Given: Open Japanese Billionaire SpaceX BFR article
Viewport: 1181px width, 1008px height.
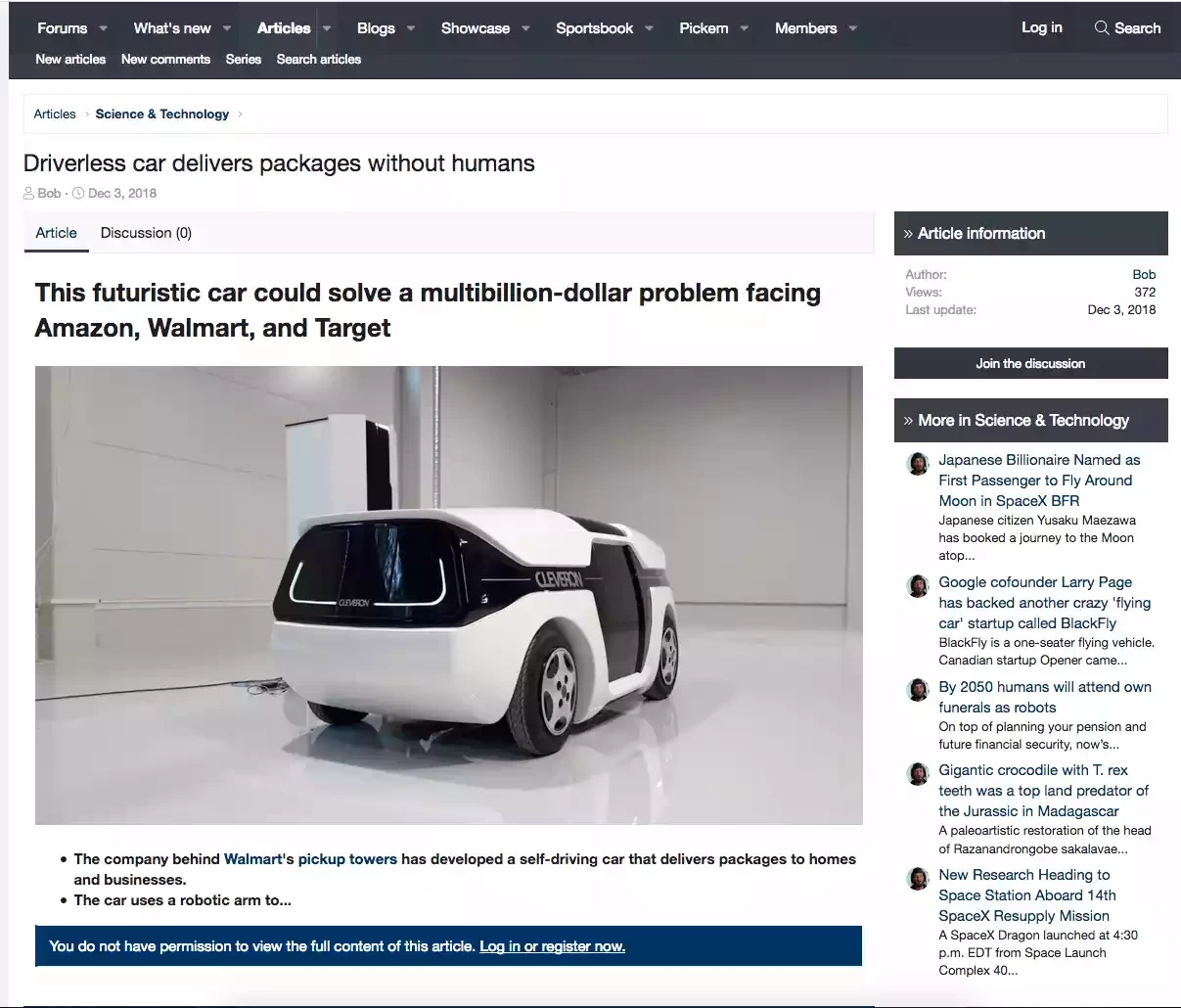Looking at the screenshot, I should [1039, 481].
